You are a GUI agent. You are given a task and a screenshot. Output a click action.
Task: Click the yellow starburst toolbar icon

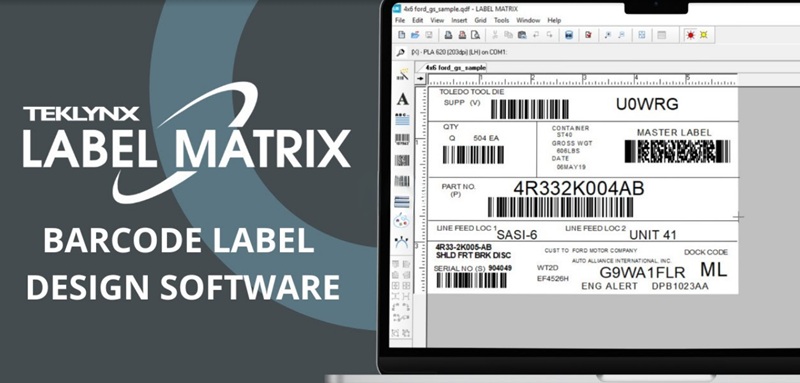(704, 35)
